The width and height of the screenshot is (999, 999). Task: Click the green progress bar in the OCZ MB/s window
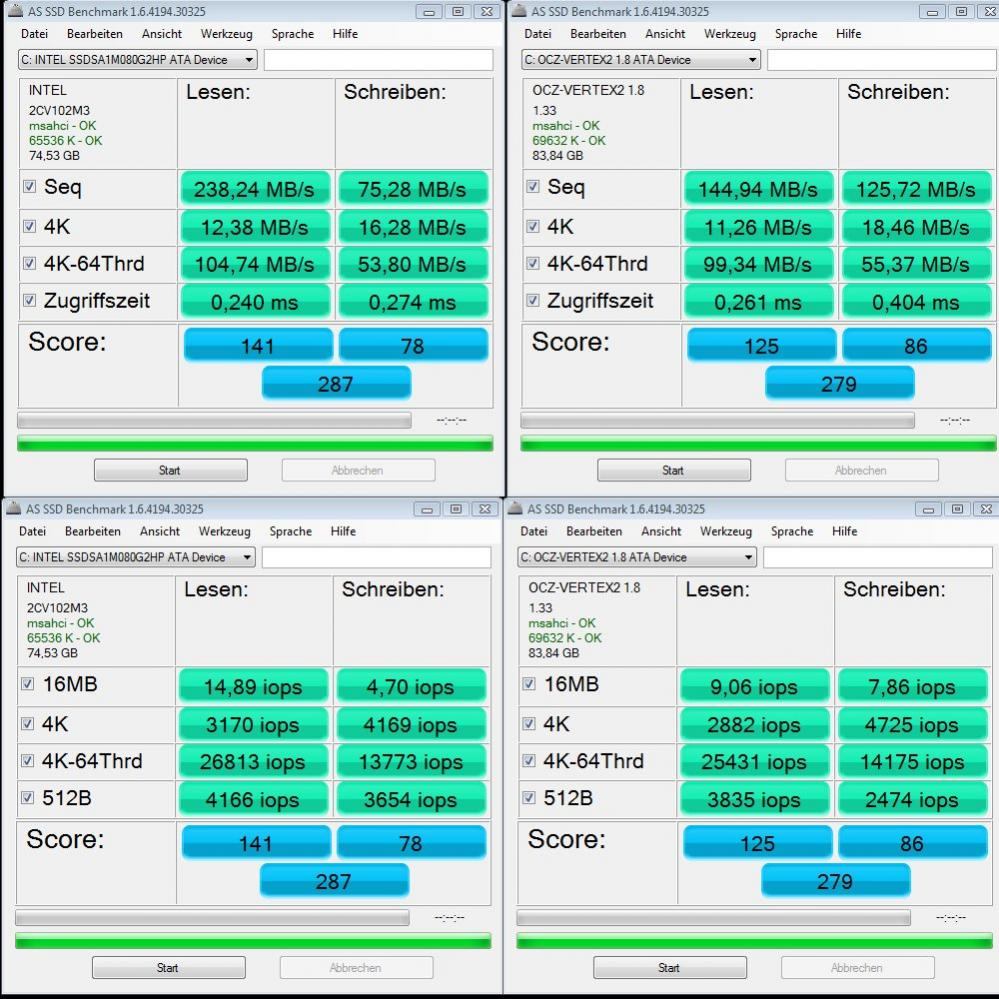758,443
